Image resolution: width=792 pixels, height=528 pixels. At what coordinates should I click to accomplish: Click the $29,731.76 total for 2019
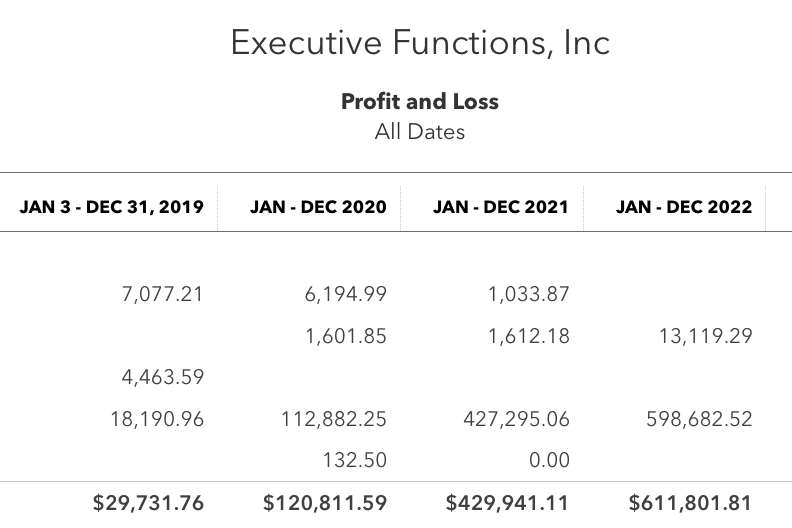pyautogui.click(x=148, y=503)
